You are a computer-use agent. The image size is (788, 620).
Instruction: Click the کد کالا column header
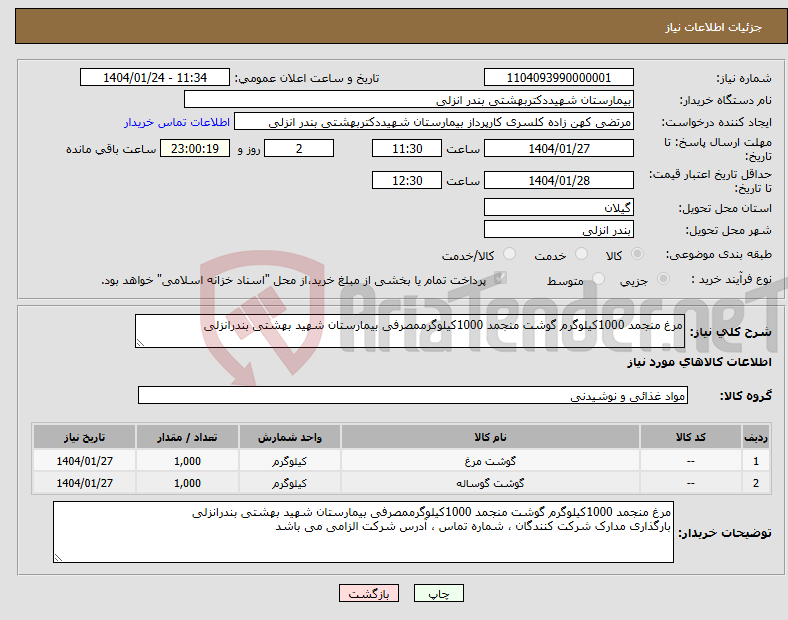coord(691,437)
